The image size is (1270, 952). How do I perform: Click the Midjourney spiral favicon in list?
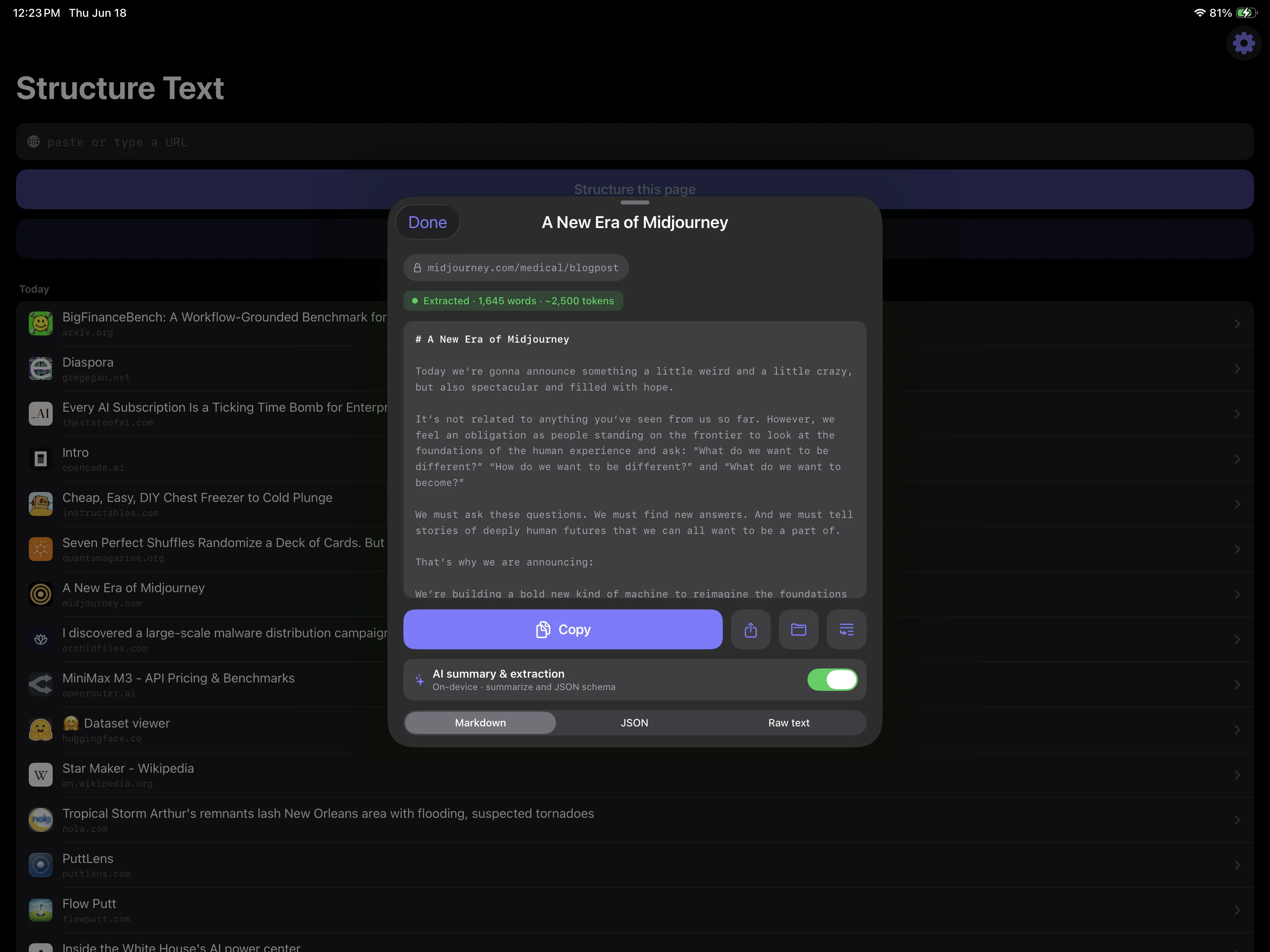coord(41,594)
